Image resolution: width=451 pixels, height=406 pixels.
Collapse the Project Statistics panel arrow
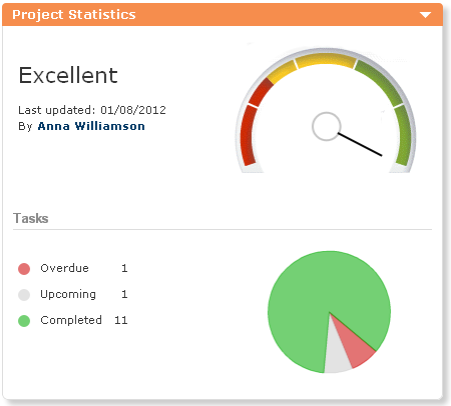(425, 15)
